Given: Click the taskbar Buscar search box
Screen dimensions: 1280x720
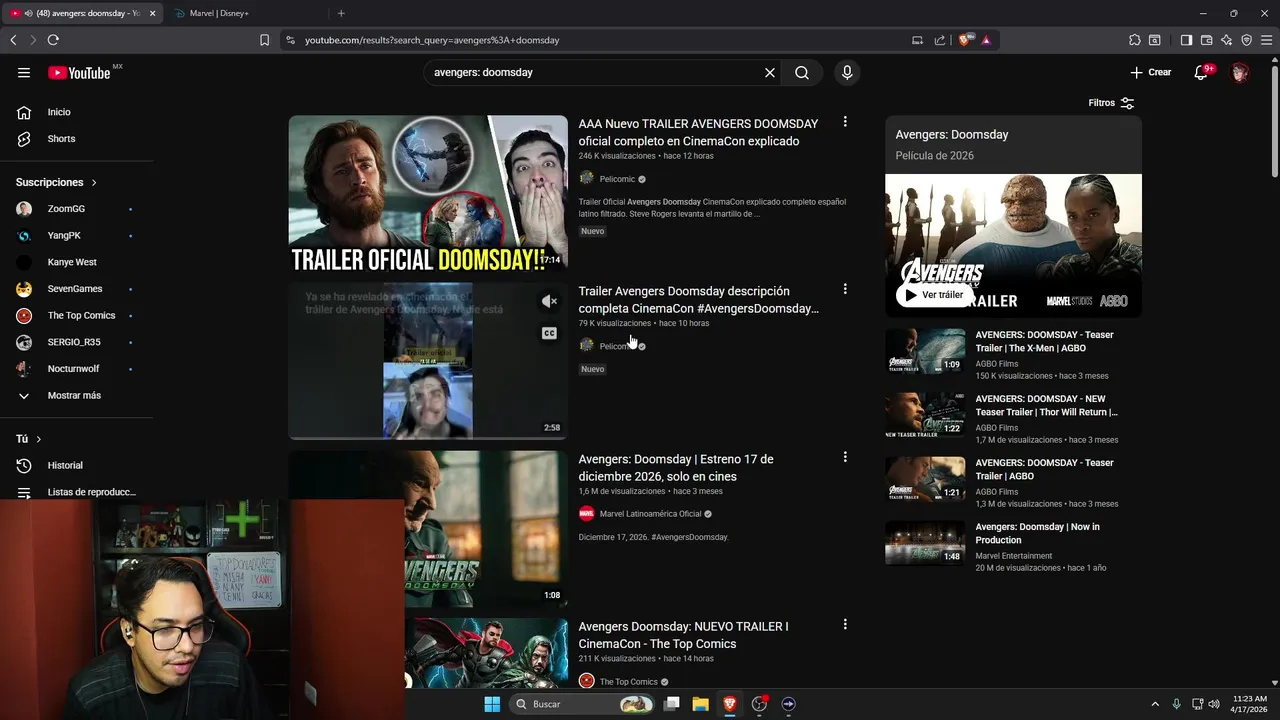Looking at the screenshot, I should coord(582,704).
